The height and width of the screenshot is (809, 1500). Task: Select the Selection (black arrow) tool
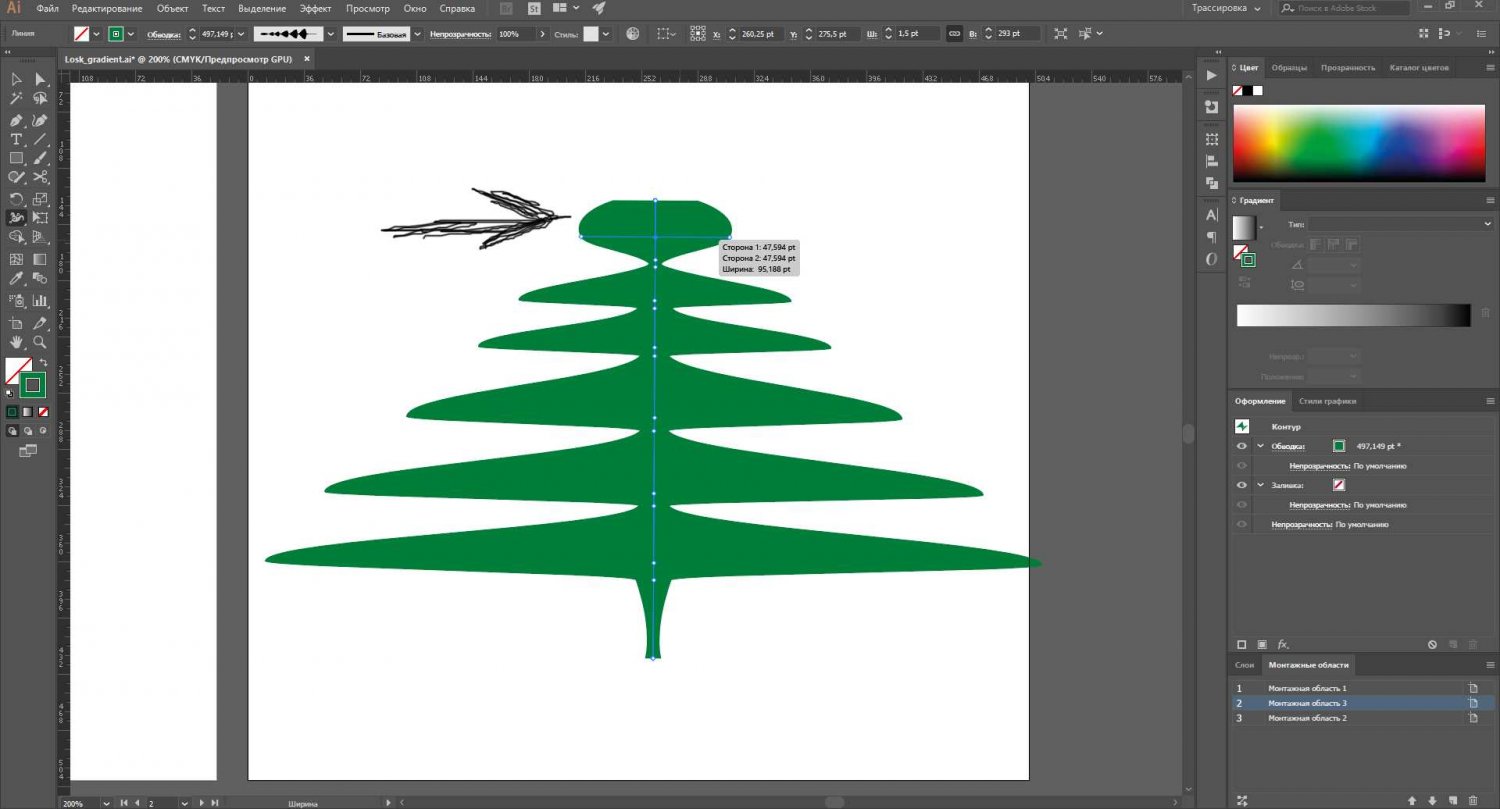17,79
